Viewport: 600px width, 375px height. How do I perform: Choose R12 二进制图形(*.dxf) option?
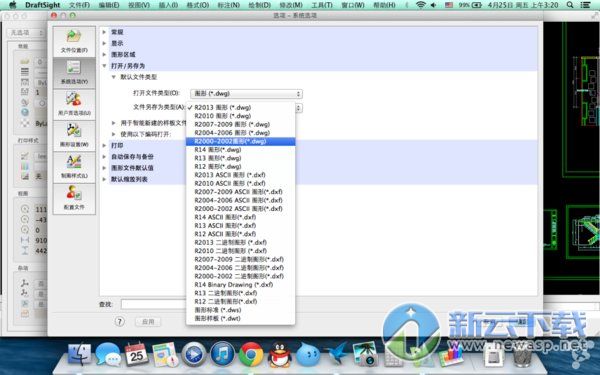tap(240, 302)
